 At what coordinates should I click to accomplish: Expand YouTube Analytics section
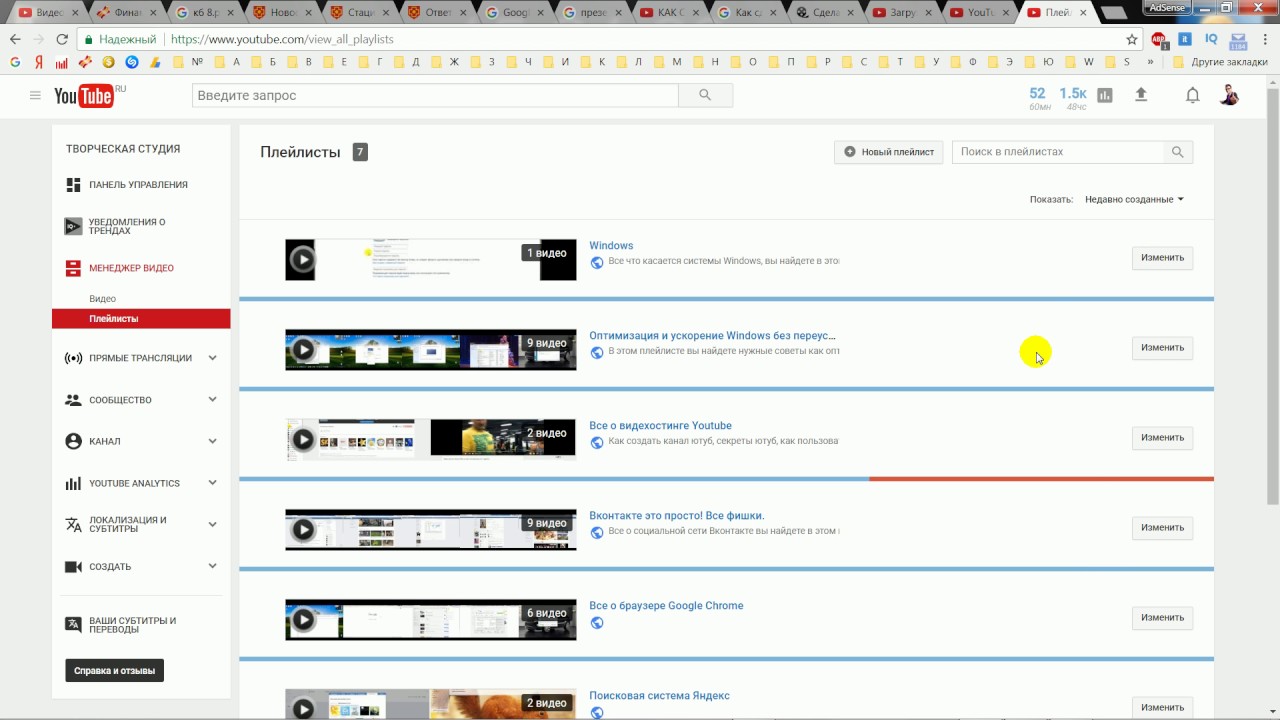(x=213, y=483)
